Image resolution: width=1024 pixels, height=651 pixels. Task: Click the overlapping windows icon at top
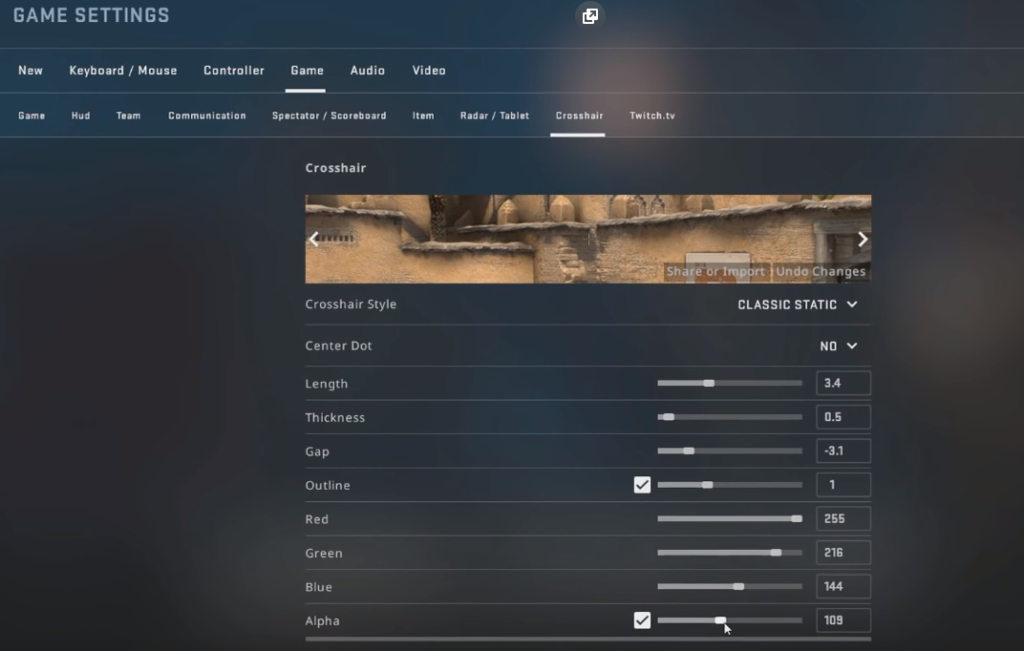pyautogui.click(x=590, y=16)
